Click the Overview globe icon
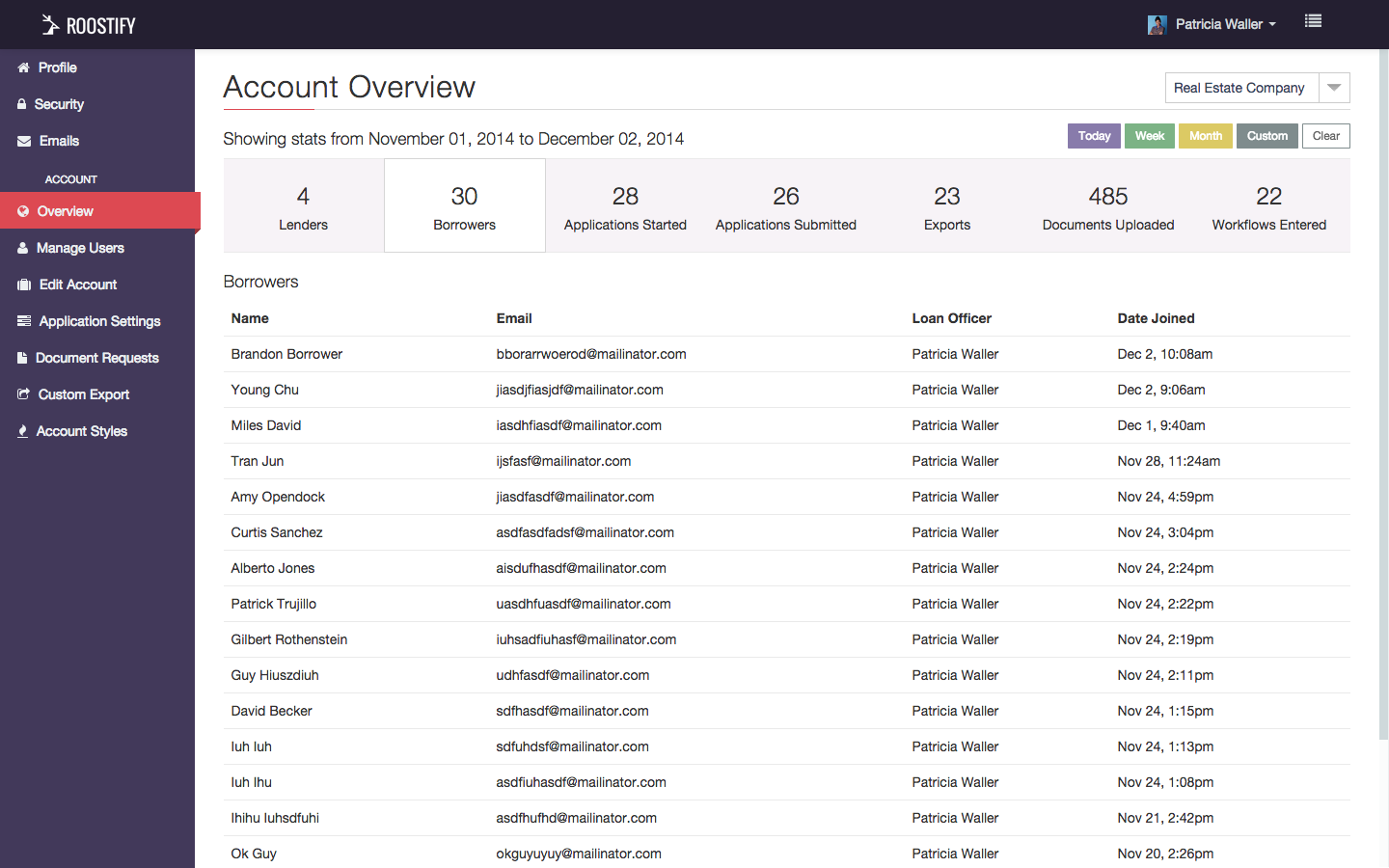 tap(21, 211)
